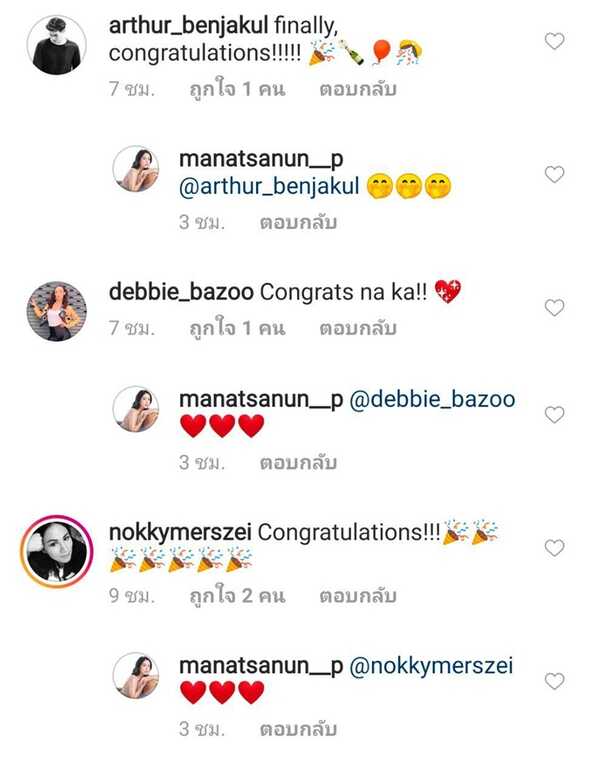Viewport: 600px width, 777px height.
Task: Reply to nokkymerszei's comment
Action: 358,596
